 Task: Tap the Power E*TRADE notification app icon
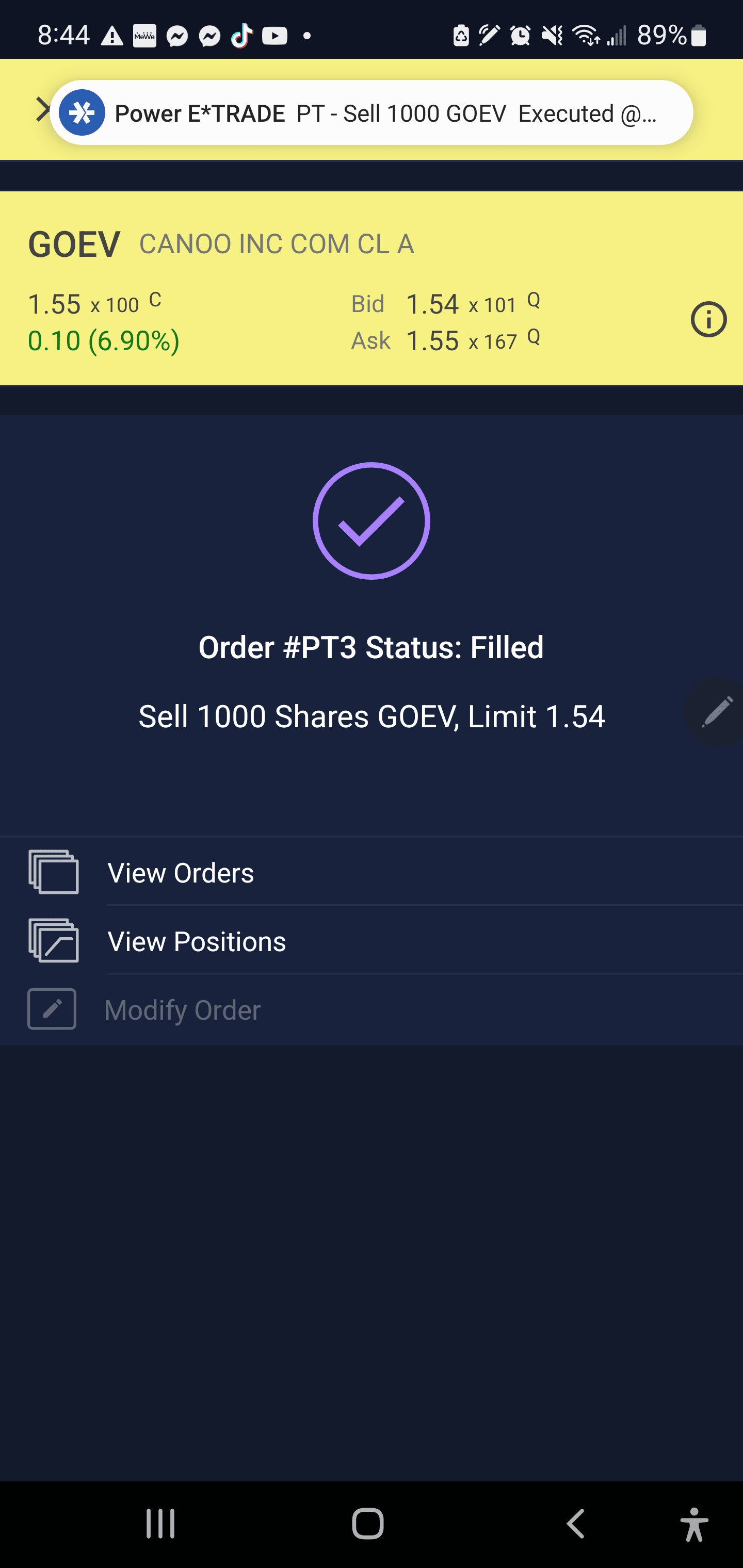[x=82, y=112]
